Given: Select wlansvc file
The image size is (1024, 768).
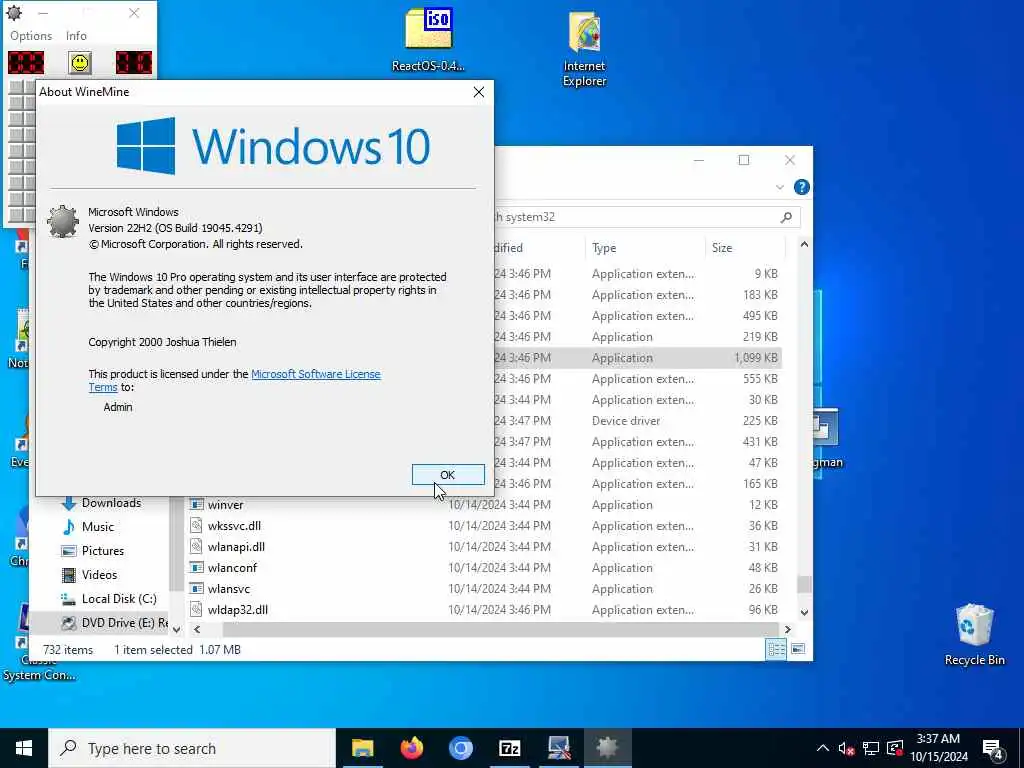Looking at the screenshot, I should (x=229, y=588).
